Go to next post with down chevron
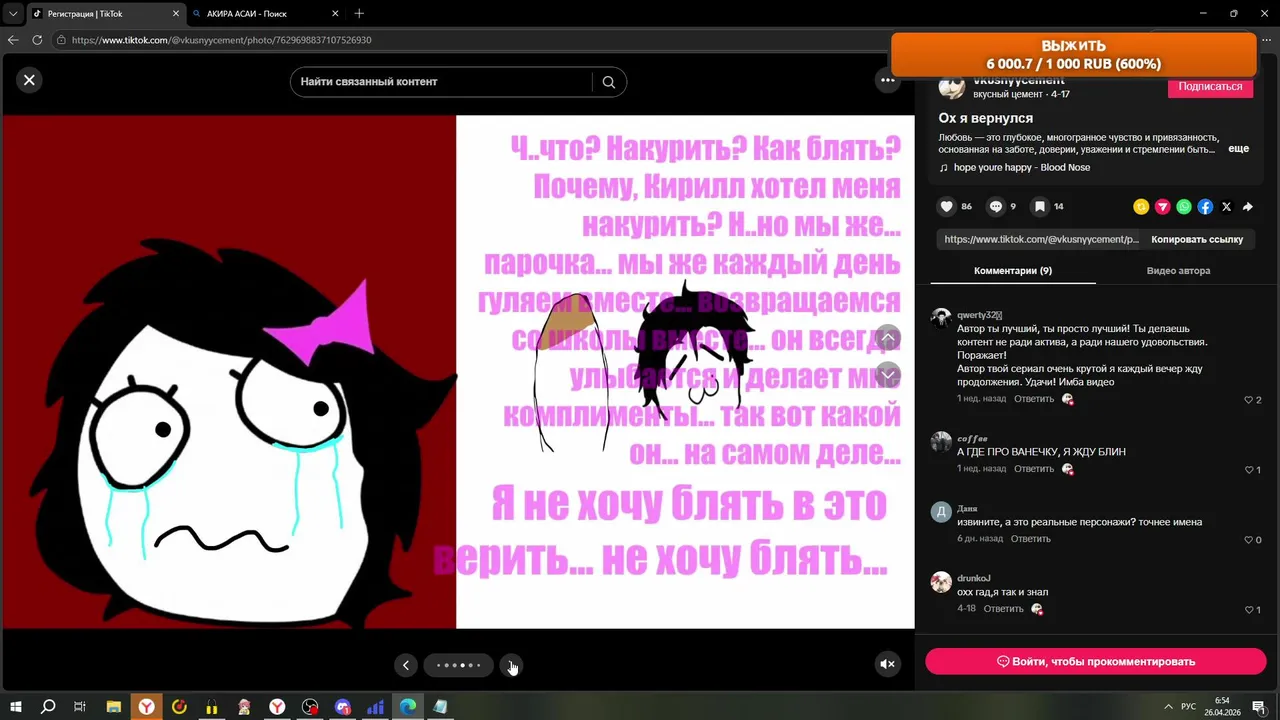 tap(888, 375)
